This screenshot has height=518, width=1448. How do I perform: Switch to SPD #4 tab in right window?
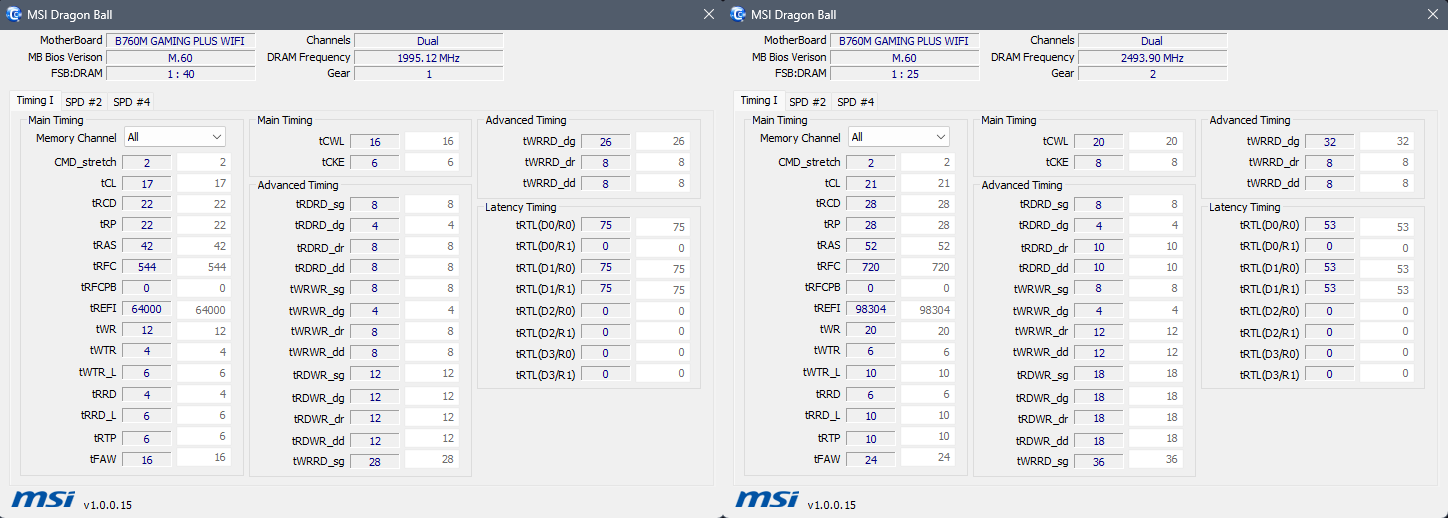click(856, 102)
